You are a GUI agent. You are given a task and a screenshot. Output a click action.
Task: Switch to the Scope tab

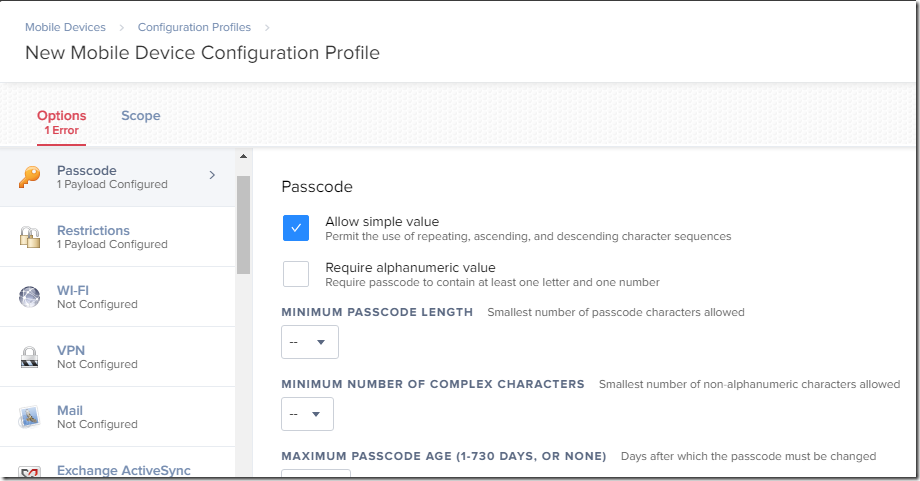(141, 116)
